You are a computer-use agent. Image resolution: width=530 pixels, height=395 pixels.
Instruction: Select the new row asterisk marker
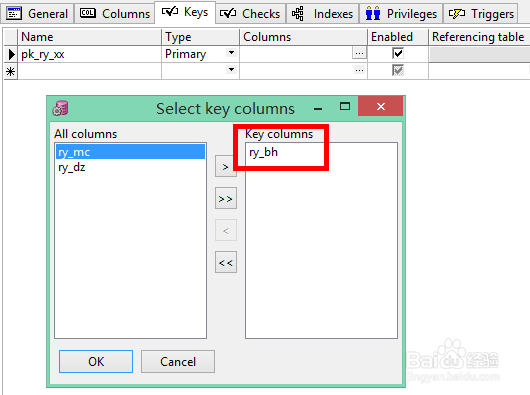11,71
